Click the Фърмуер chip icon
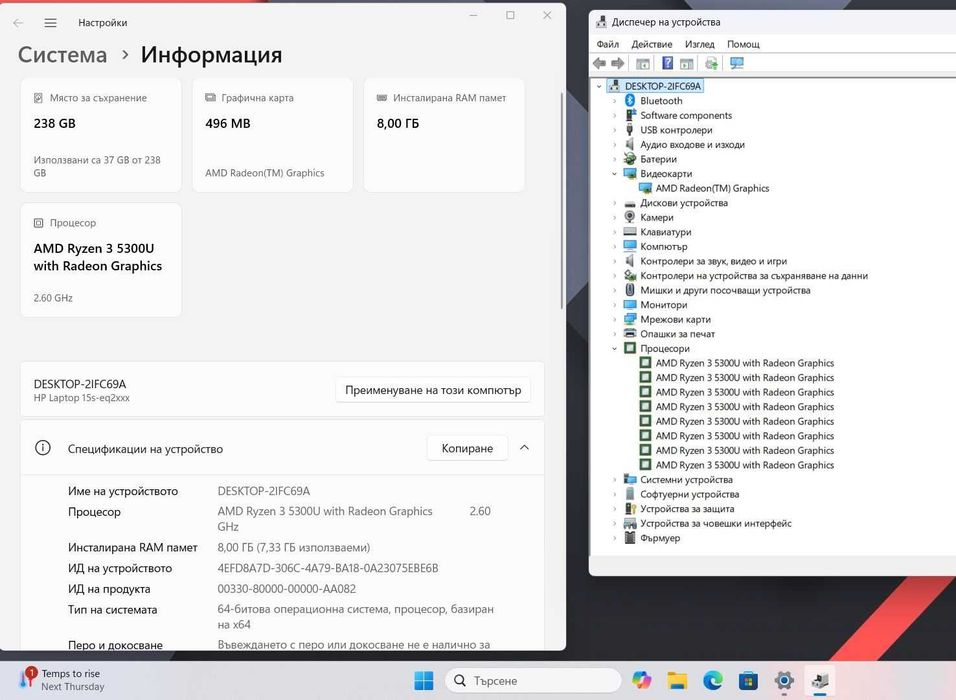The image size is (956, 700). click(x=630, y=538)
